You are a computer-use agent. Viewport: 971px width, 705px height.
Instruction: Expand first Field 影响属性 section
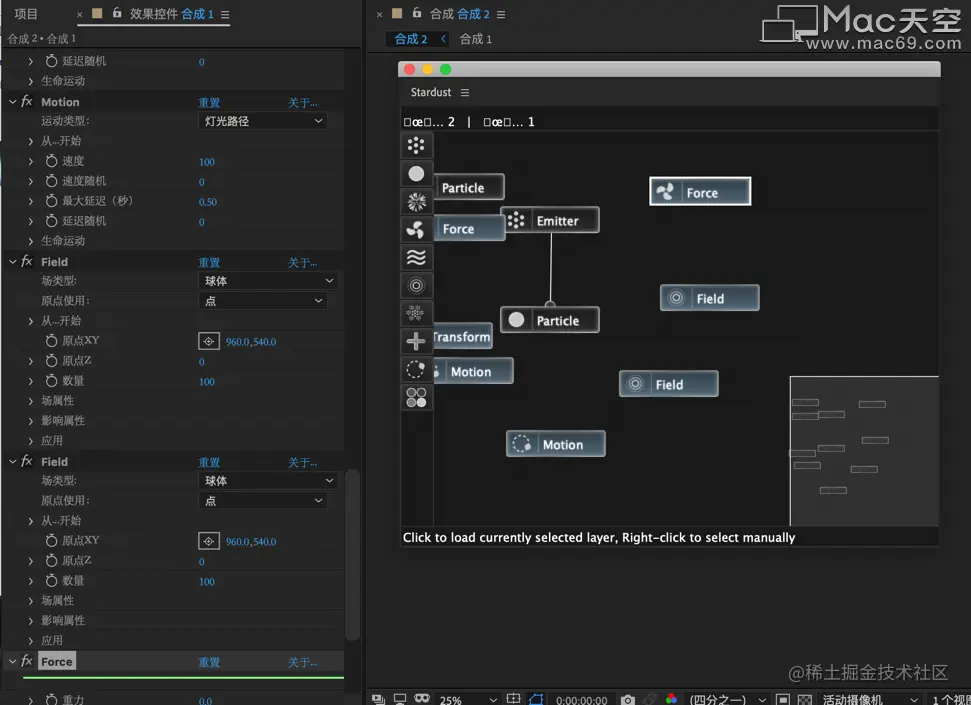30,421
